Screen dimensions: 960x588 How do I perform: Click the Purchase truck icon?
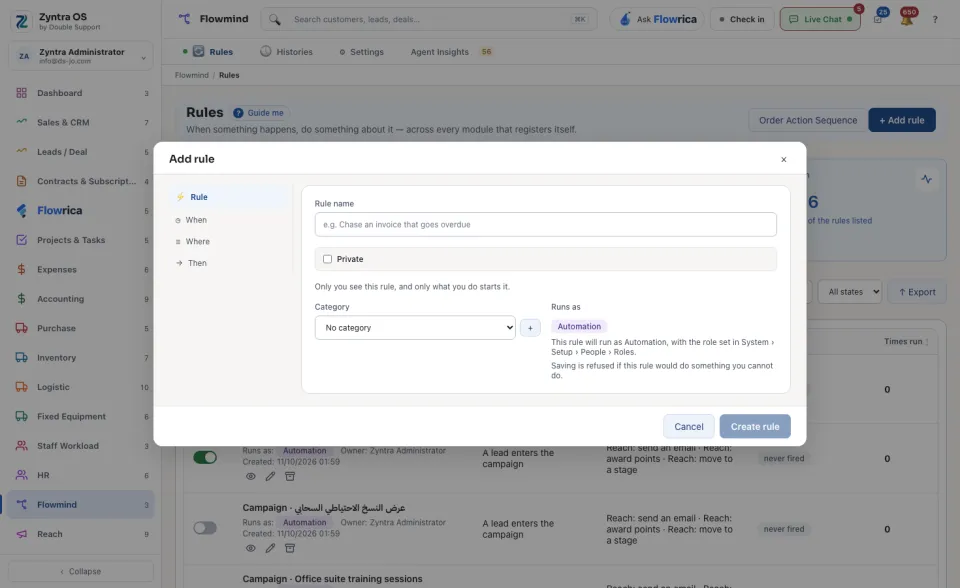pyautogui.click(x=21, y=328)
